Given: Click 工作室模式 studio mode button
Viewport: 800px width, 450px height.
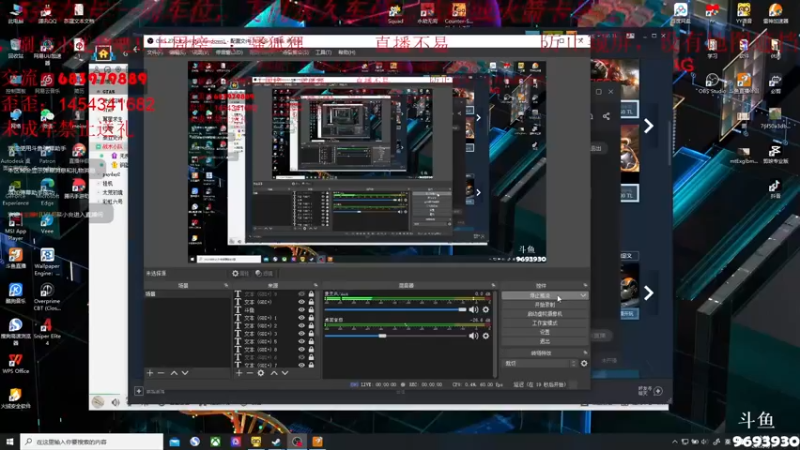Looking at the screenshot, I should coord(544,323).
